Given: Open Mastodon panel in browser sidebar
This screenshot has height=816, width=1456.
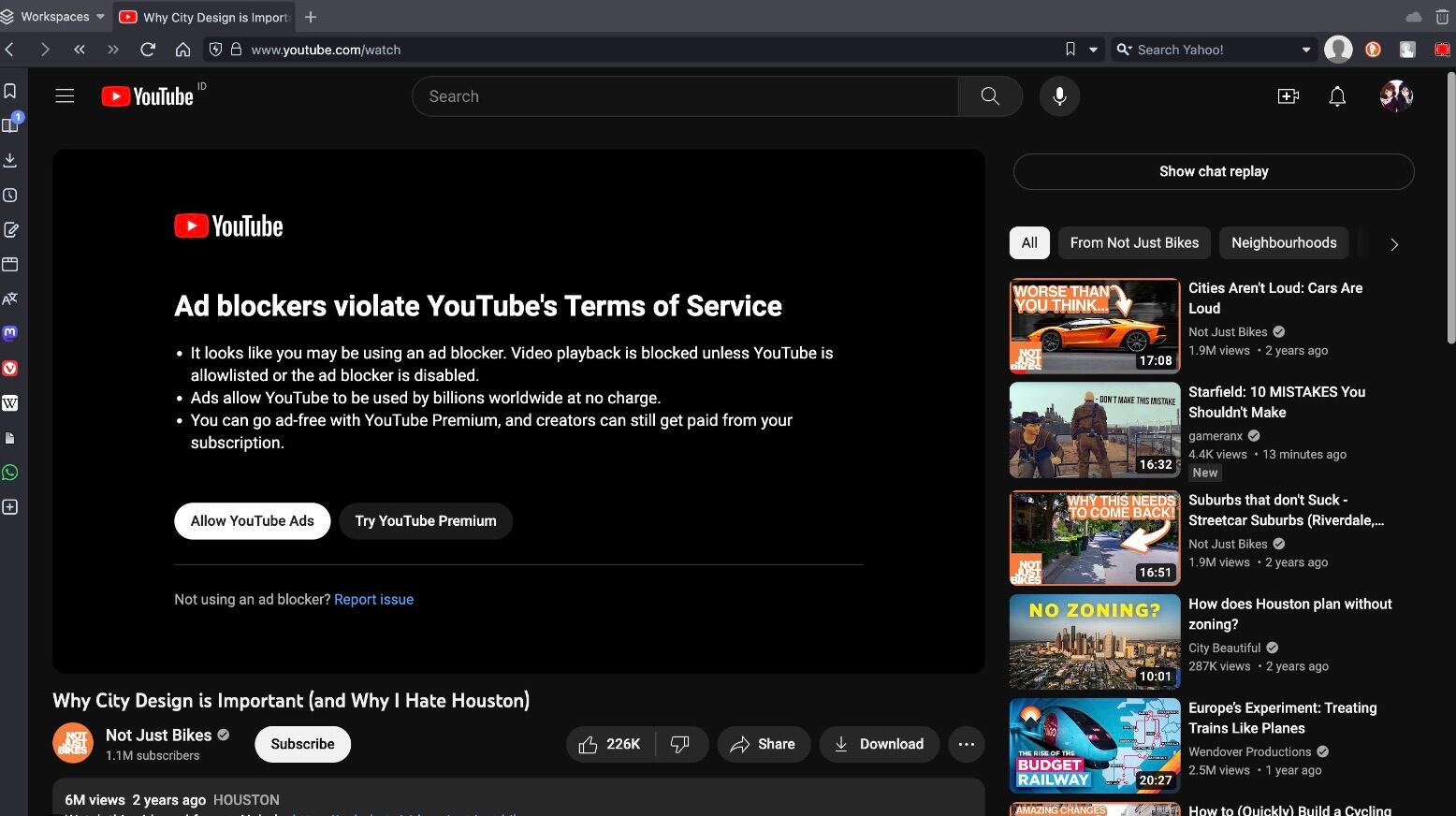Looking at the screenshot, I should [10, 333].
